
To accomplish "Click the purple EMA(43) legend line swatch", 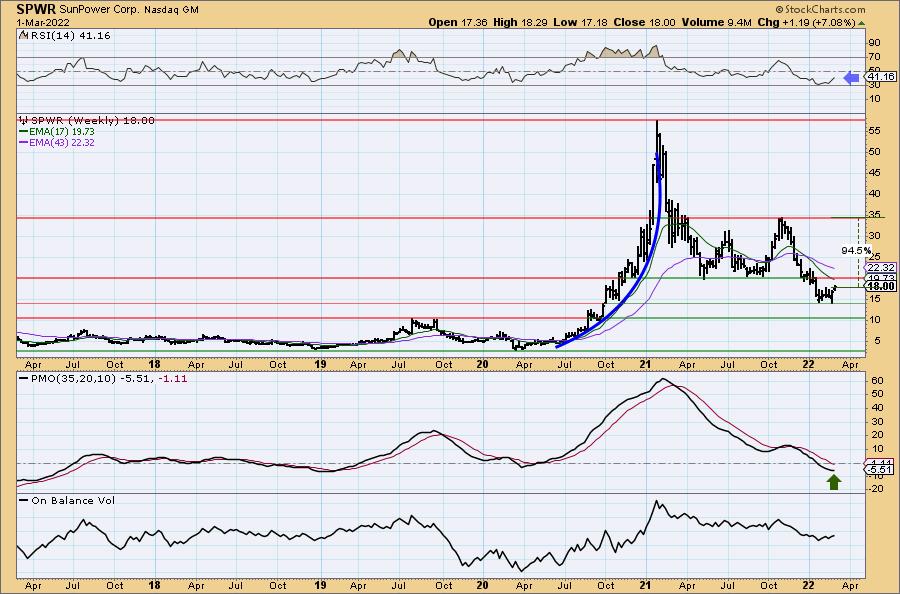I will point(24,142).
